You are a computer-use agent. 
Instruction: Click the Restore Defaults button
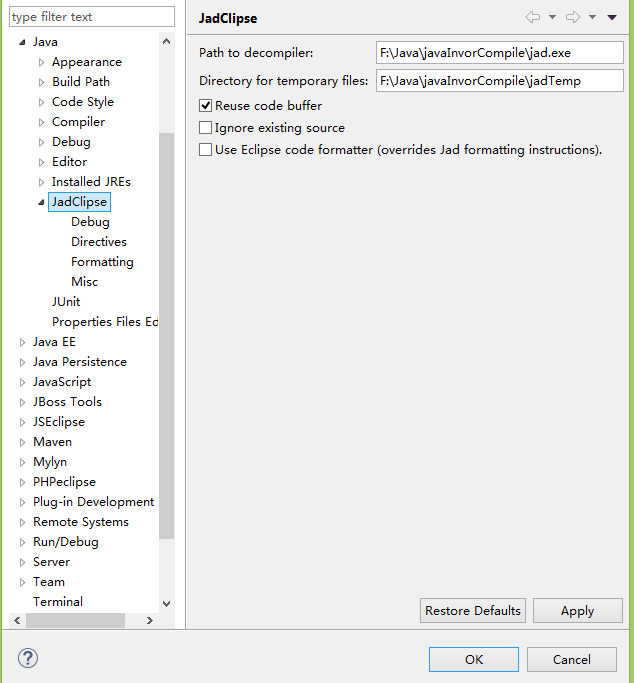tap(472, 610)
